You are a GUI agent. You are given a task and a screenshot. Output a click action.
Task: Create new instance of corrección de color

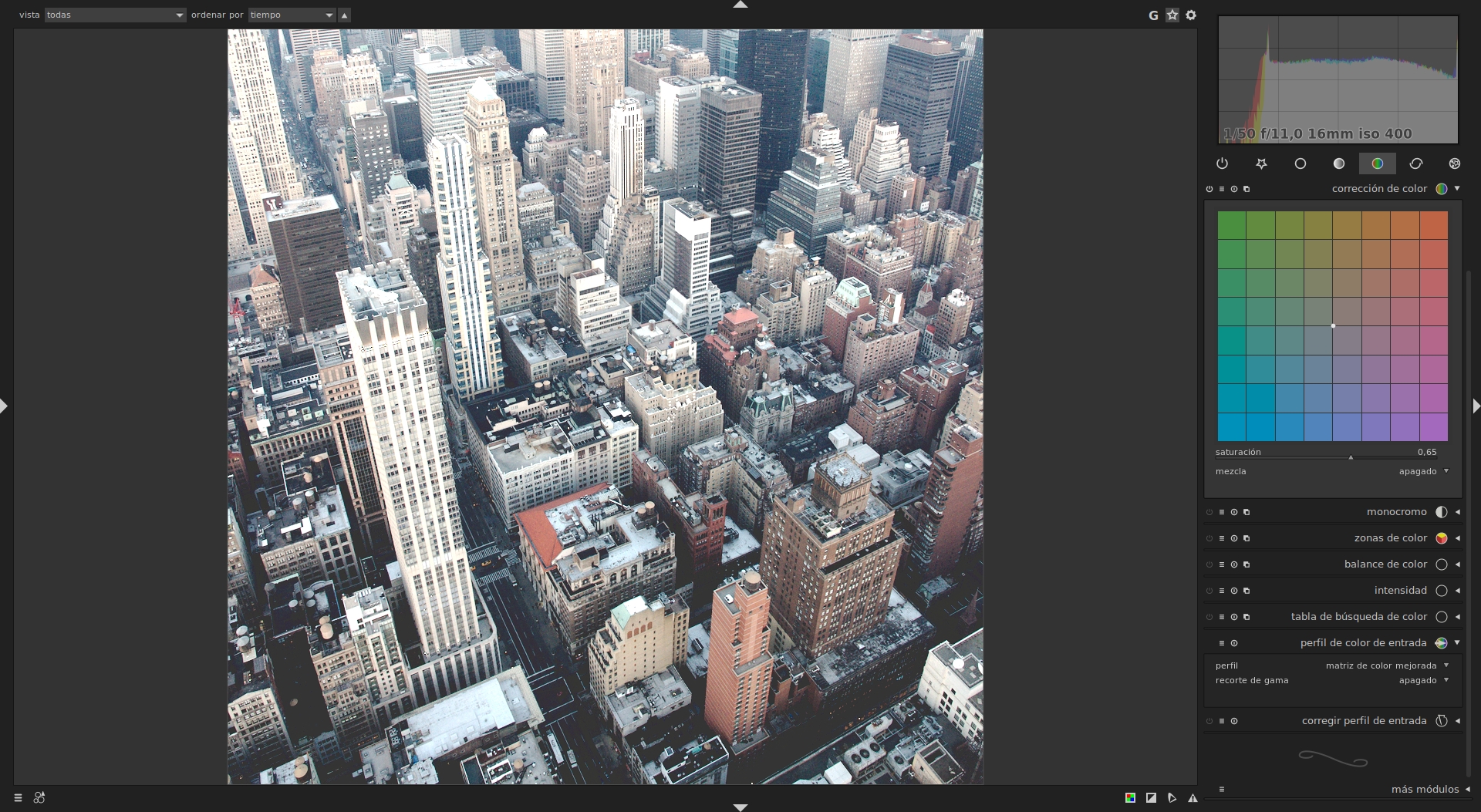click(x=1247, y=189)
